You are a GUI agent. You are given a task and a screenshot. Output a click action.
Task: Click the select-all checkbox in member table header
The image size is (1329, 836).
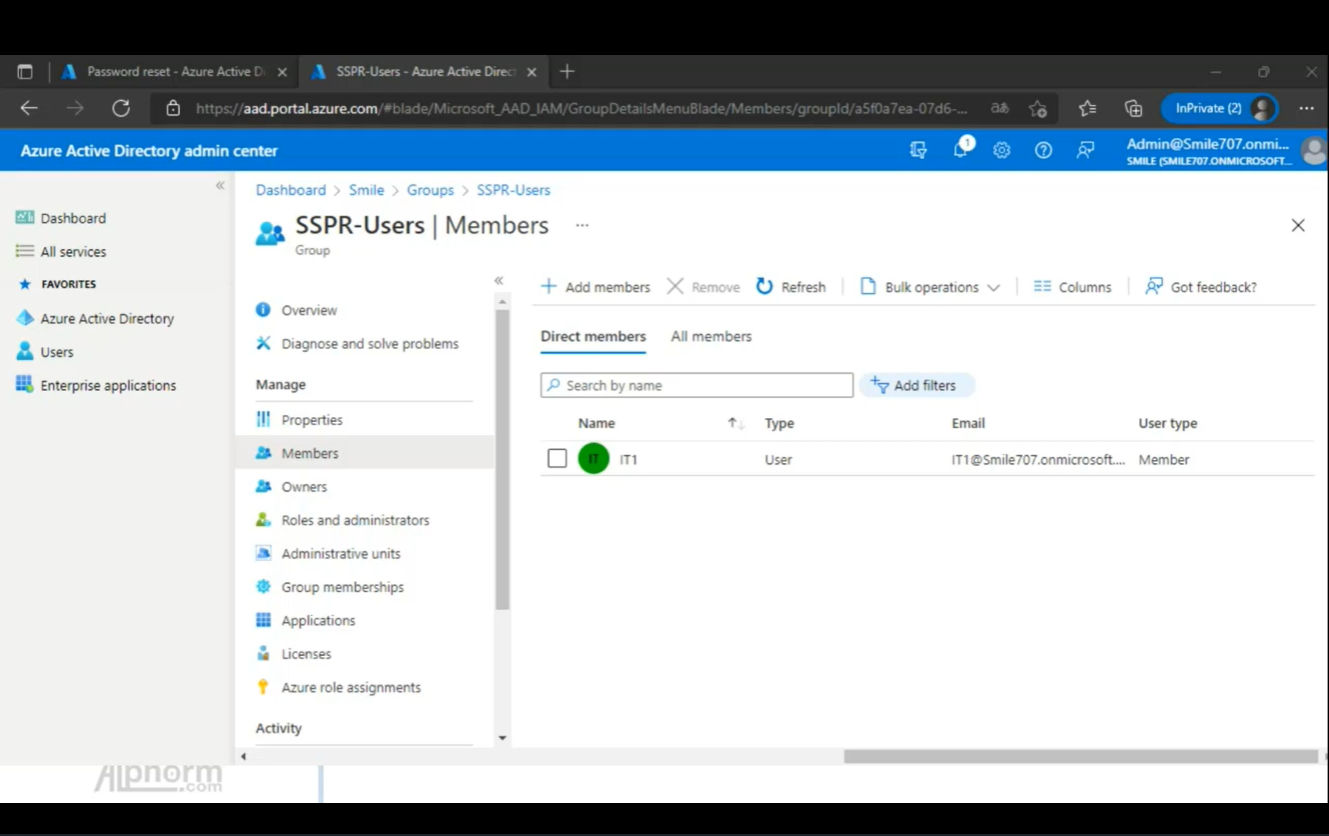[557, 423]
